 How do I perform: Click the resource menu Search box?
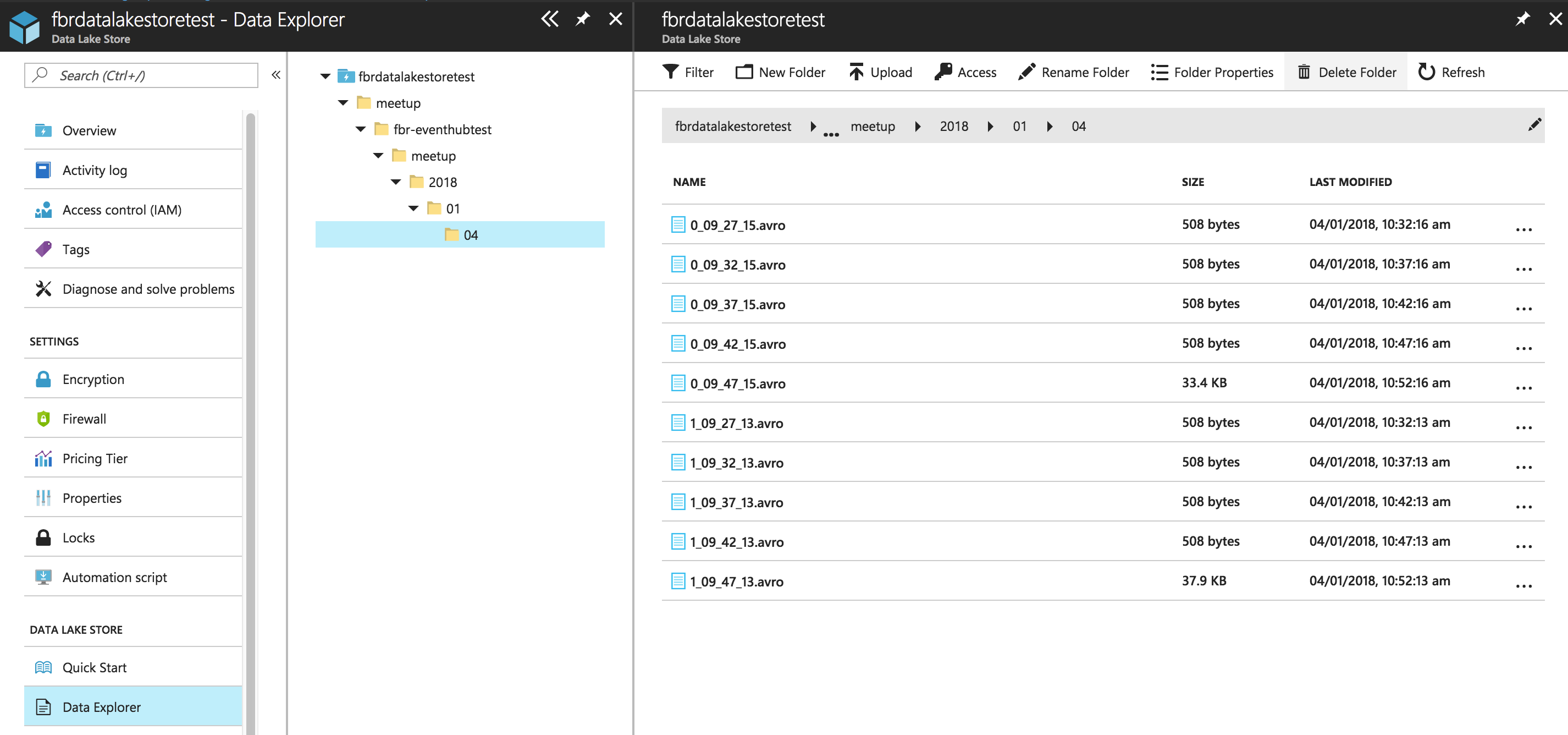click(x=141, y=75)
